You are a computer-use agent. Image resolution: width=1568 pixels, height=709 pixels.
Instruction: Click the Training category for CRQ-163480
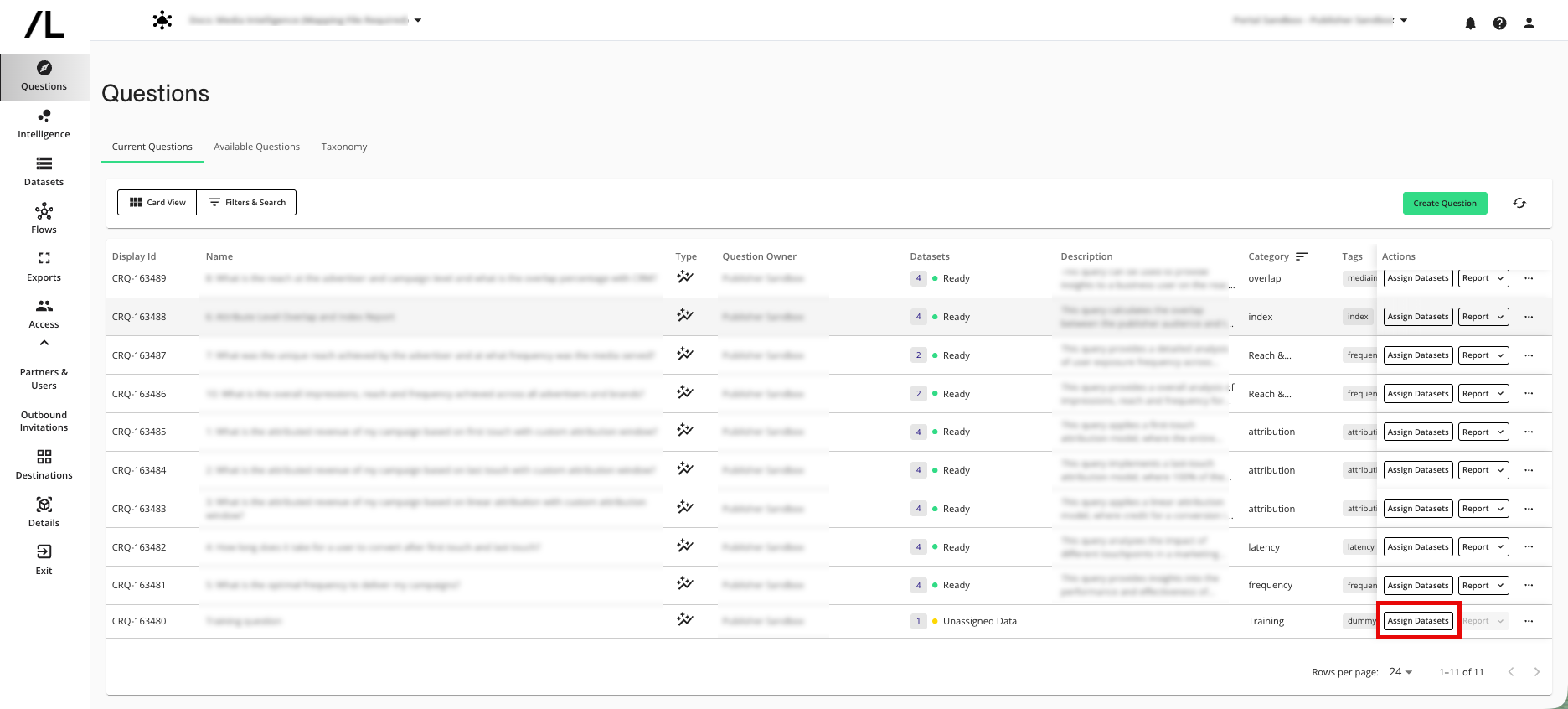click(1266, 621)
